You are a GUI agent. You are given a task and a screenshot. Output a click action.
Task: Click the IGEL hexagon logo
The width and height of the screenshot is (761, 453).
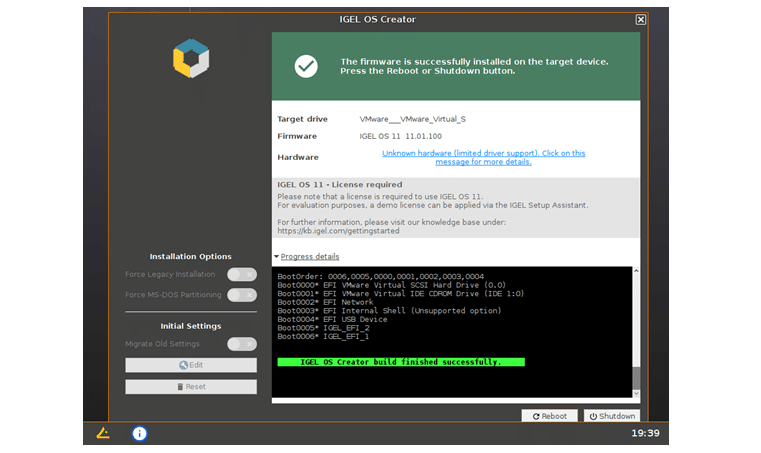(x=191, y=58)
